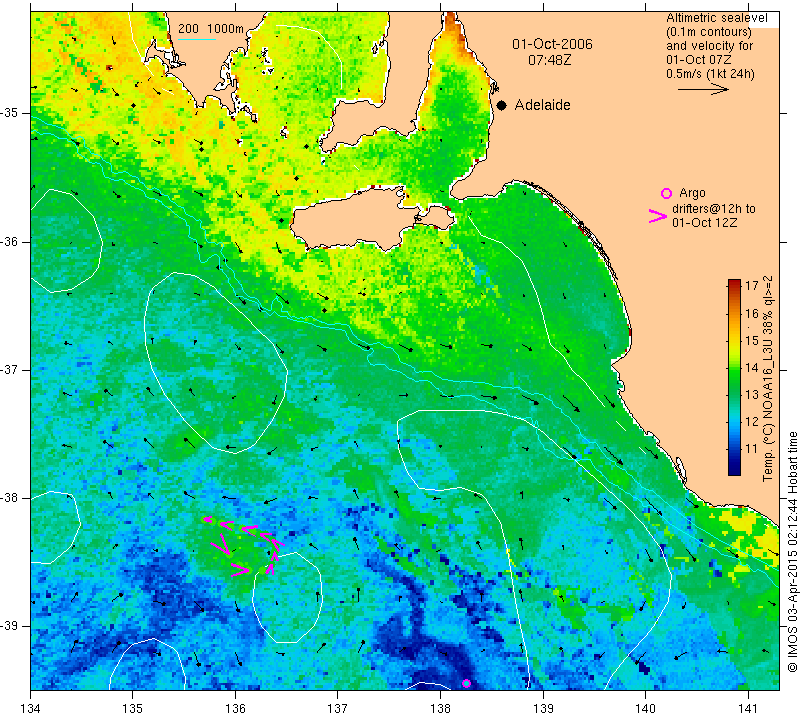800x720 pixels.
Task: Click the latitude axis label -35
Action: tap(9, 113)
